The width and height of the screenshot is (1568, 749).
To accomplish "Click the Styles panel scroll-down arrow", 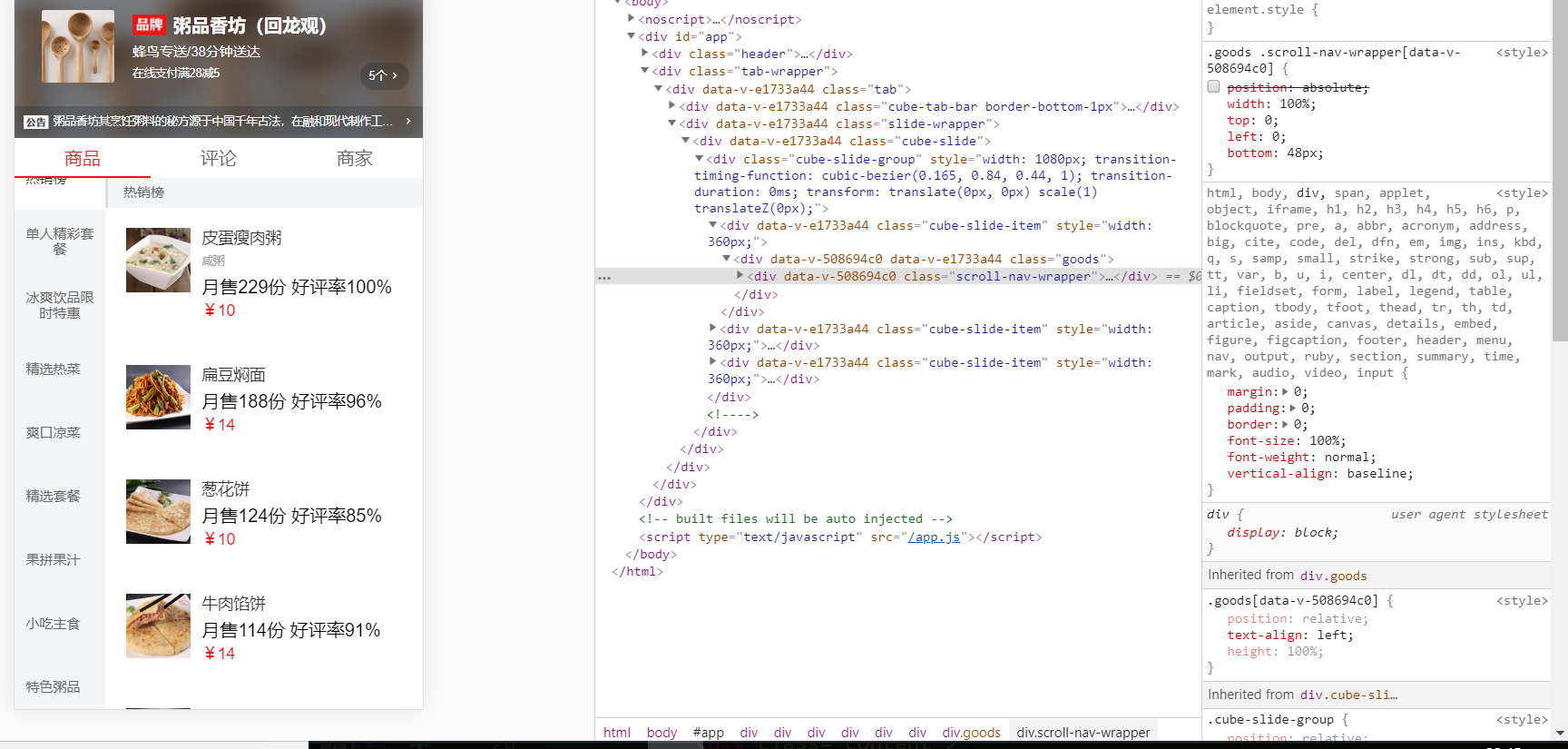I will (1560, 733).
